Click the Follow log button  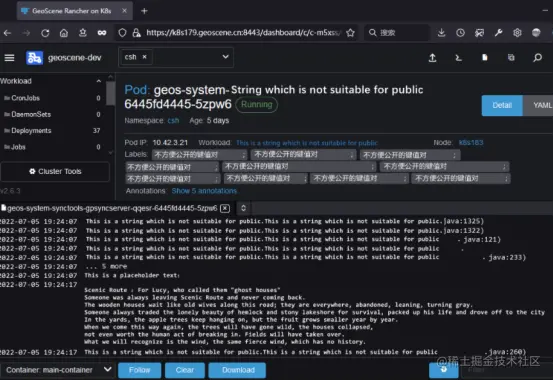coord(140,370)
